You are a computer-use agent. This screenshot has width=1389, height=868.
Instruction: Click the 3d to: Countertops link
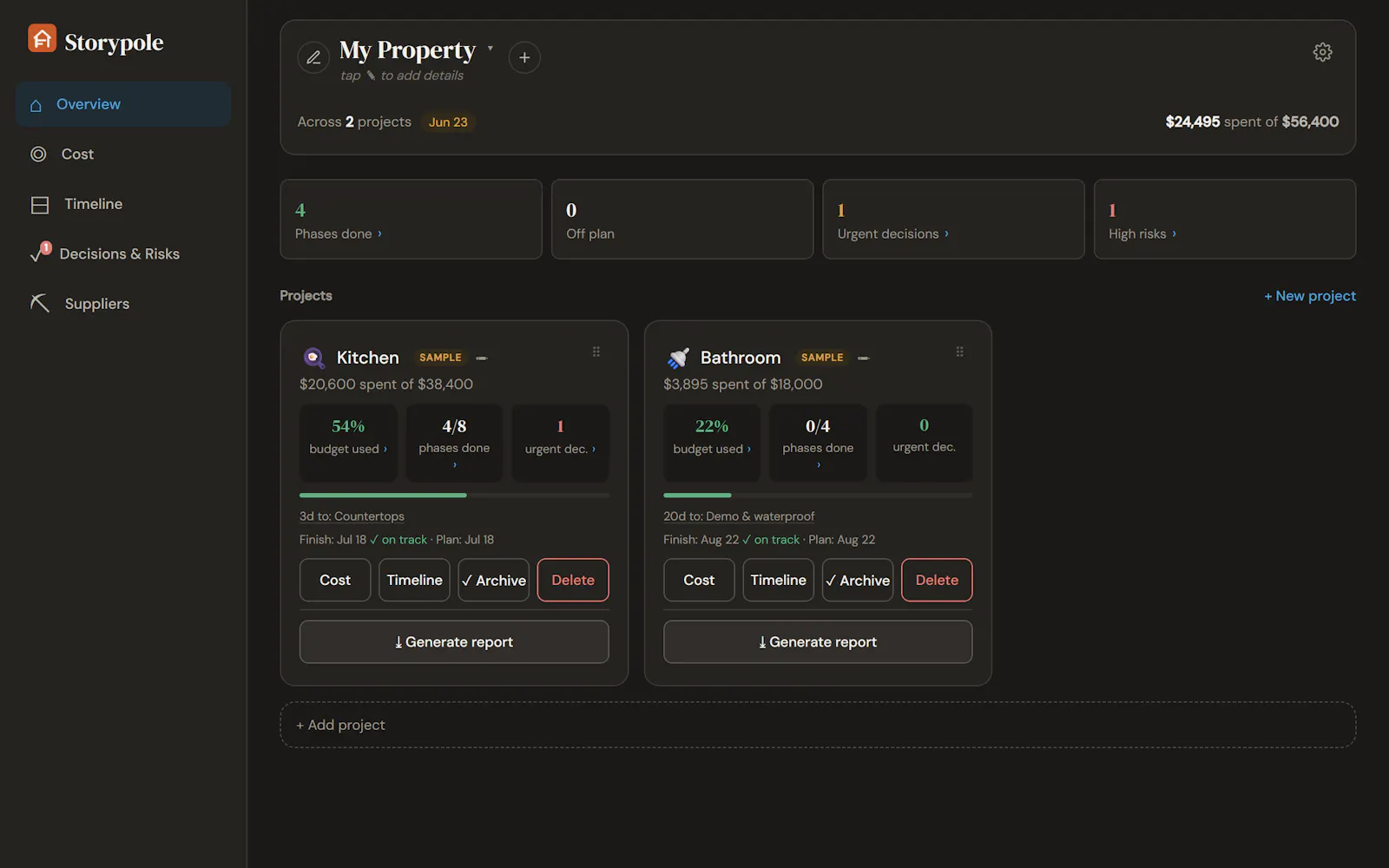pos(352,516)
